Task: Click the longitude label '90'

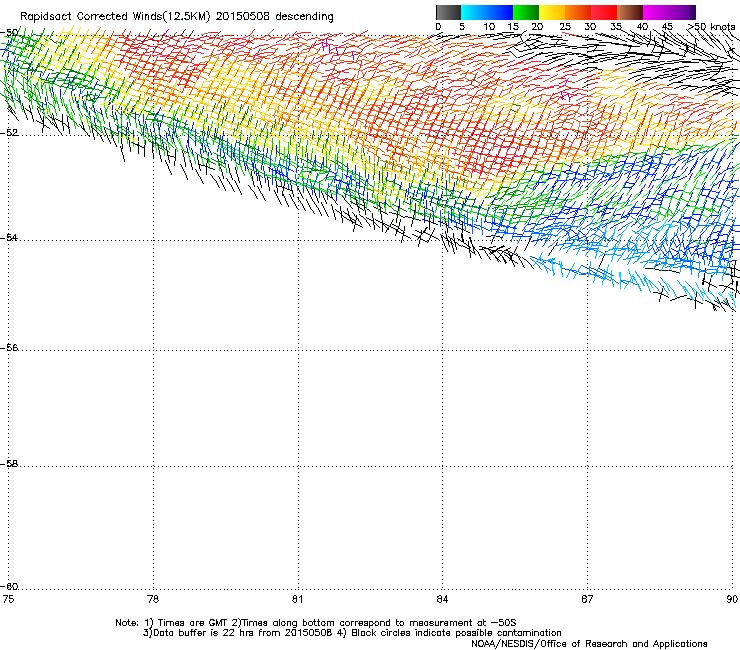Action: pyautogui.click(x=732, y=599)
